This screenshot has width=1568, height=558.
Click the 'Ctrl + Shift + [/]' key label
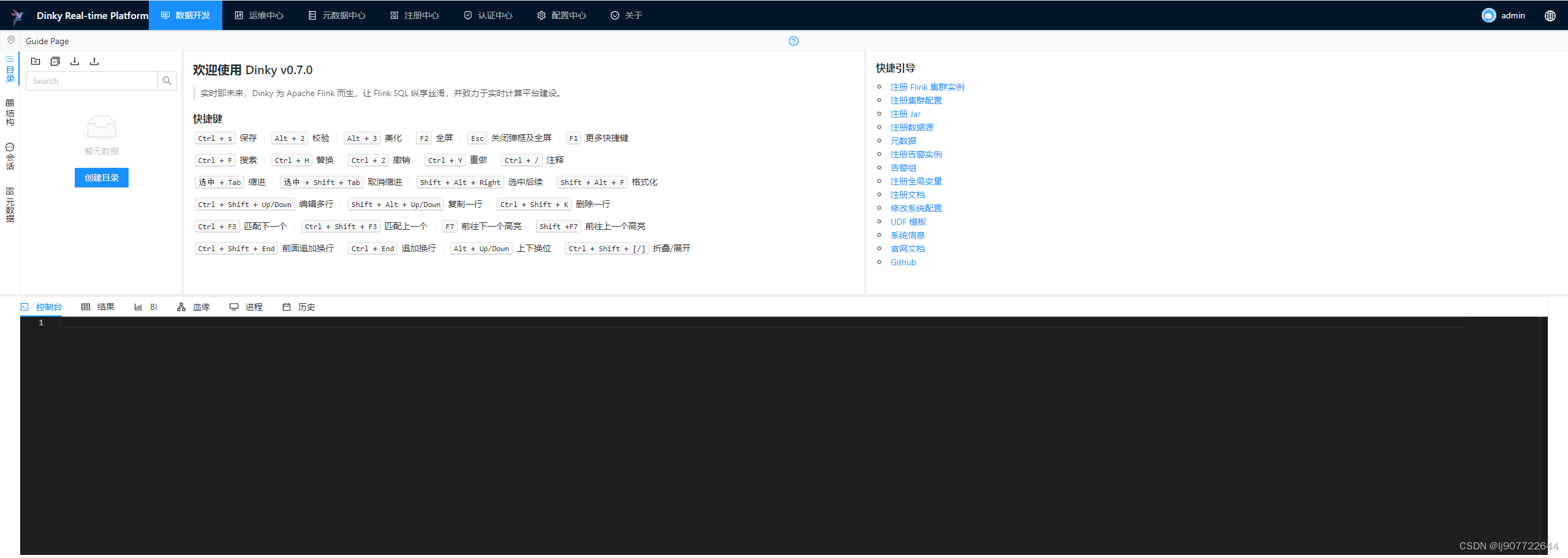tap(607, 249)
